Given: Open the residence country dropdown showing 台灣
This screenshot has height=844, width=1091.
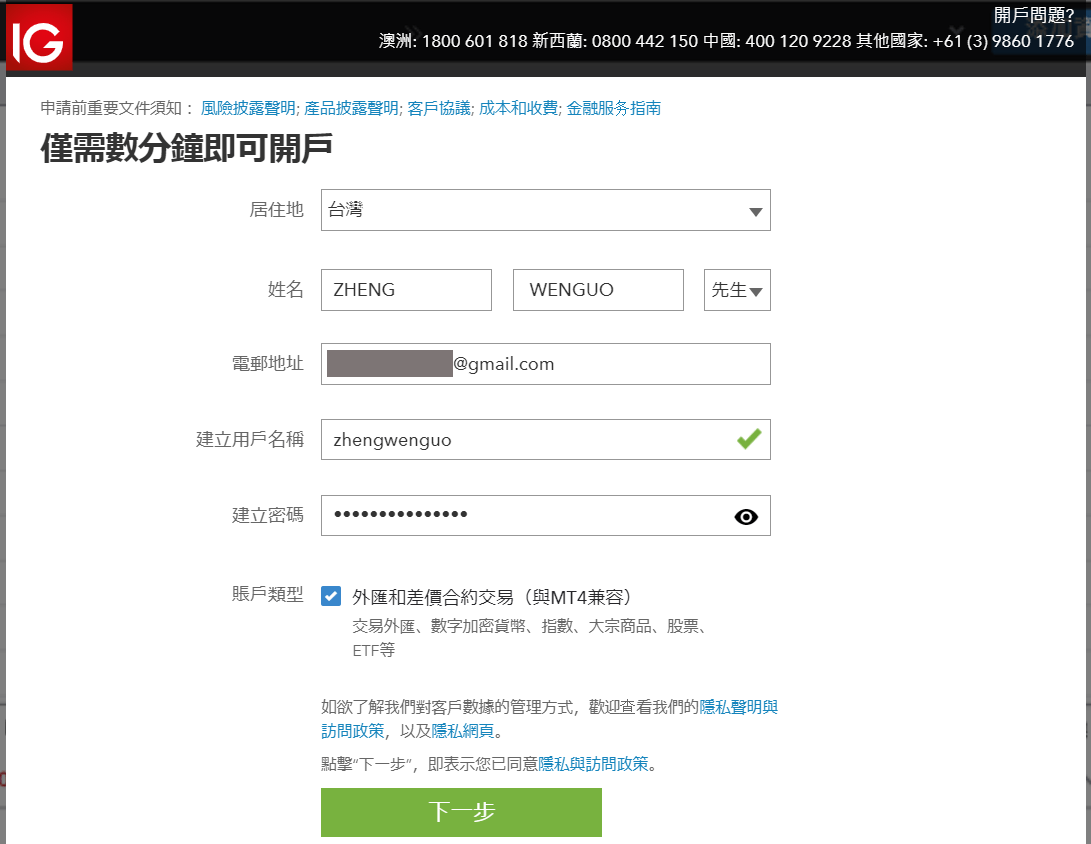Looking at the screenshot, I should 545,210.
